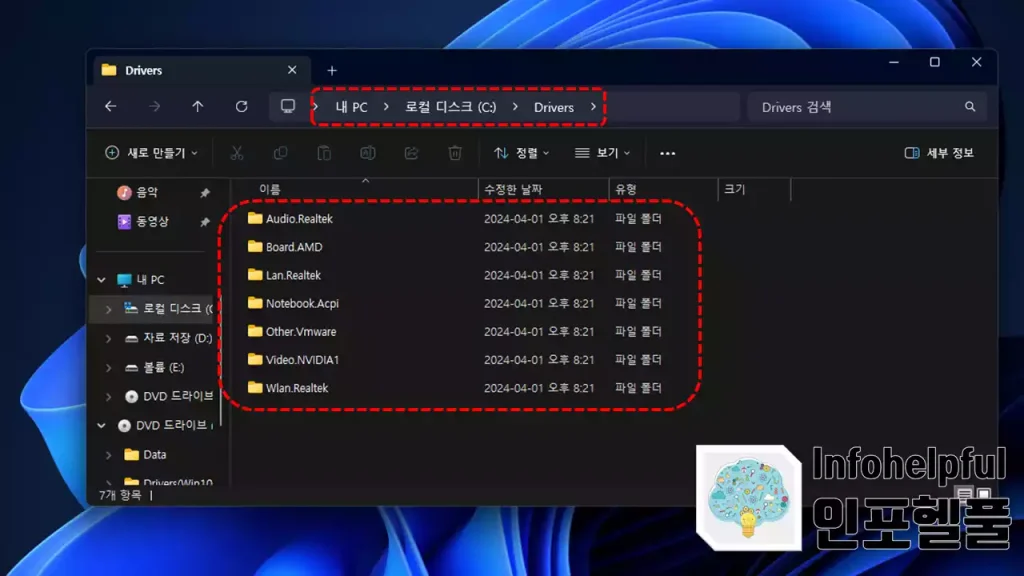The image size is (1024, 576).
Task: Click the 파일 폴더 type of Lan.Realtek
Action: [x=638, y=275]
